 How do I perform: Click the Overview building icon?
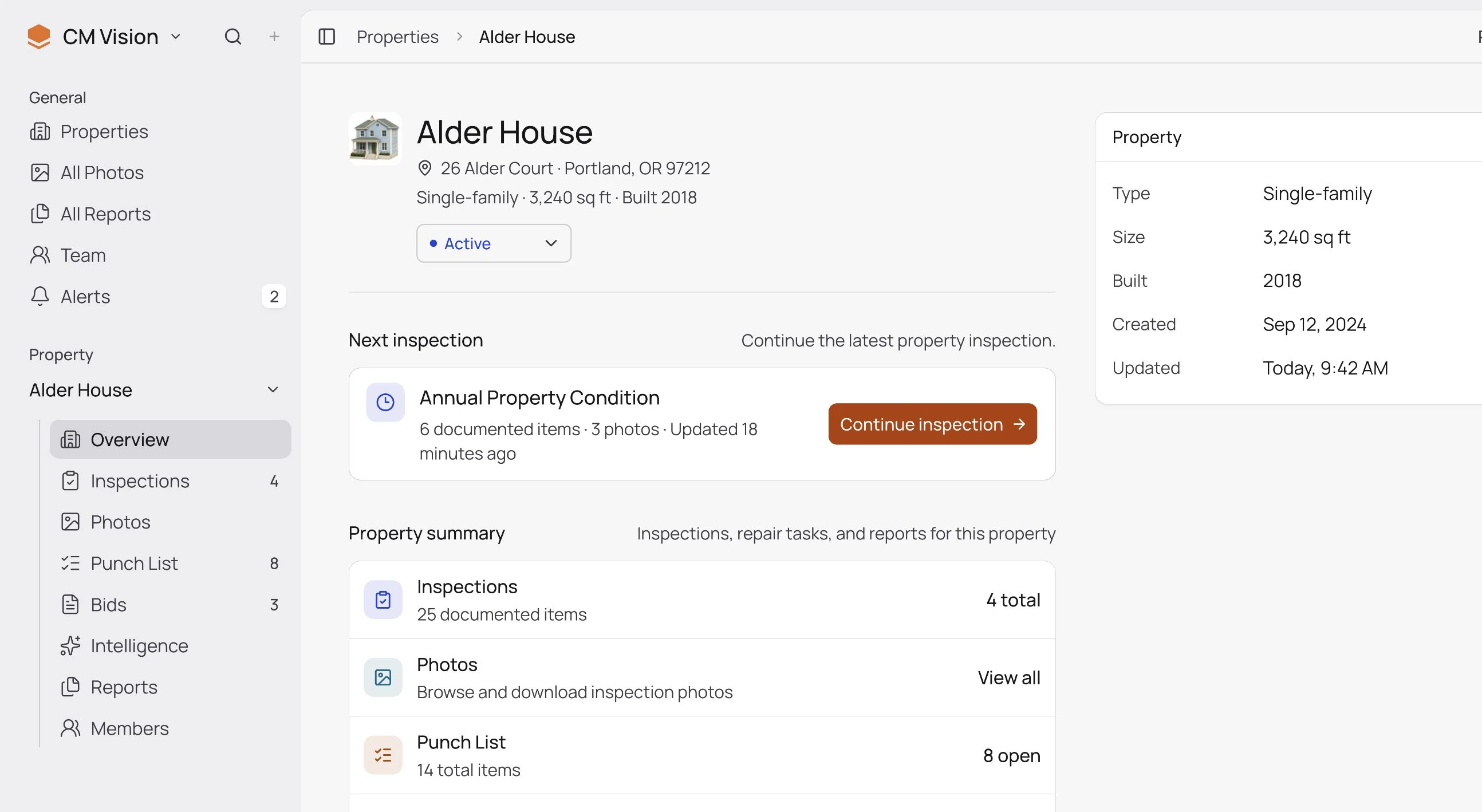[x=70, y=439]
